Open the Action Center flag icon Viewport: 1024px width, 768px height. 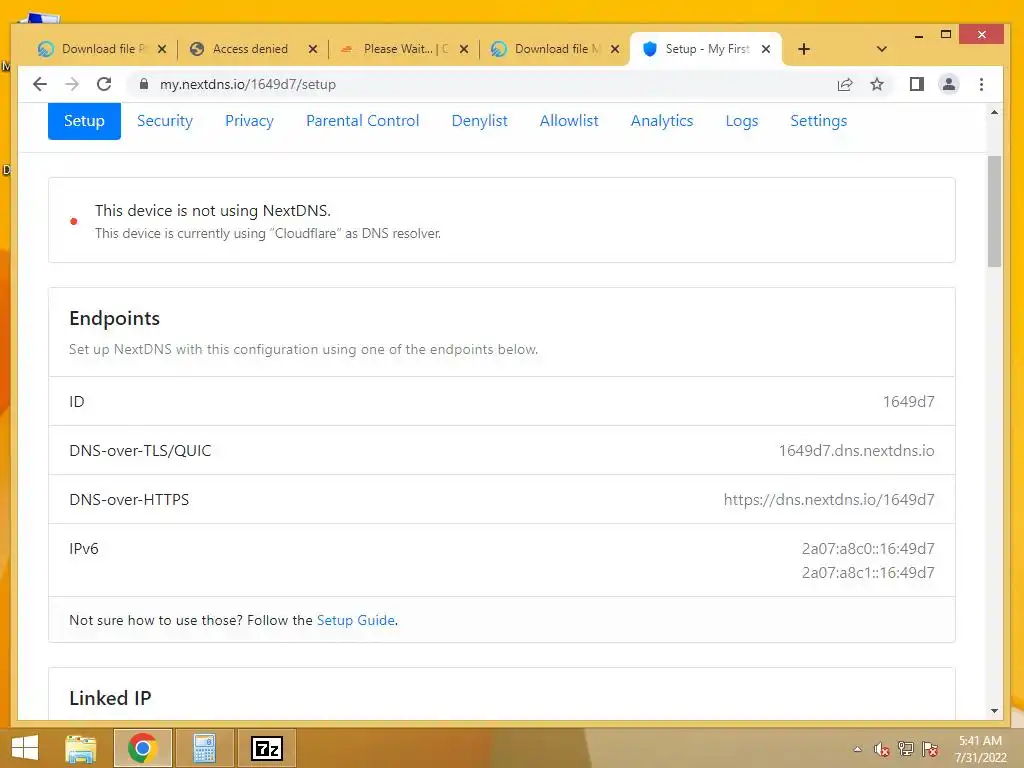pyautogui.click(x=930, y=749)
